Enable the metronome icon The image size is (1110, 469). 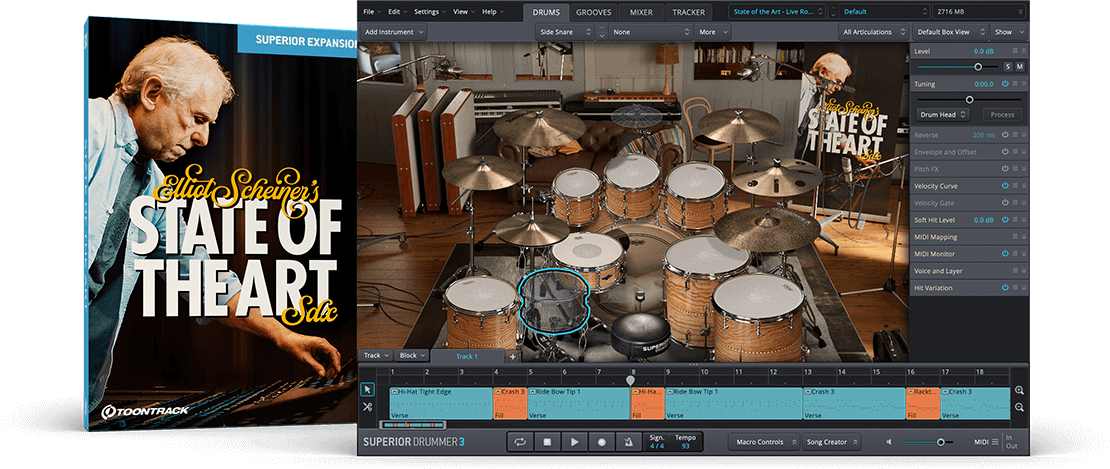[628, 441]
